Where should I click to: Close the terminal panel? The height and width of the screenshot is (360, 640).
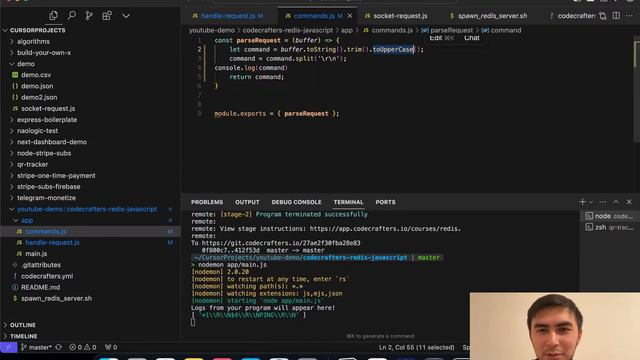(x=629, y=202)
